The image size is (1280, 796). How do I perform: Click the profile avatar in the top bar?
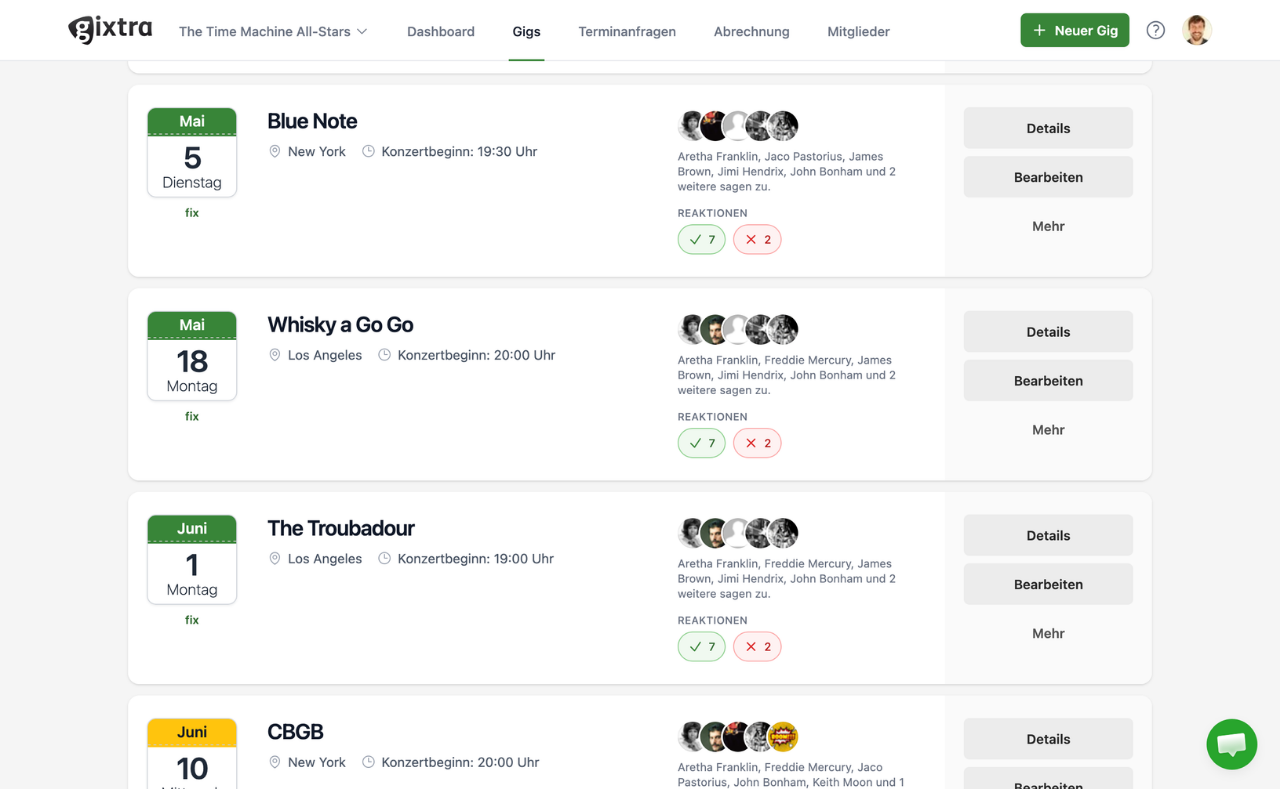coord(1197,29)
